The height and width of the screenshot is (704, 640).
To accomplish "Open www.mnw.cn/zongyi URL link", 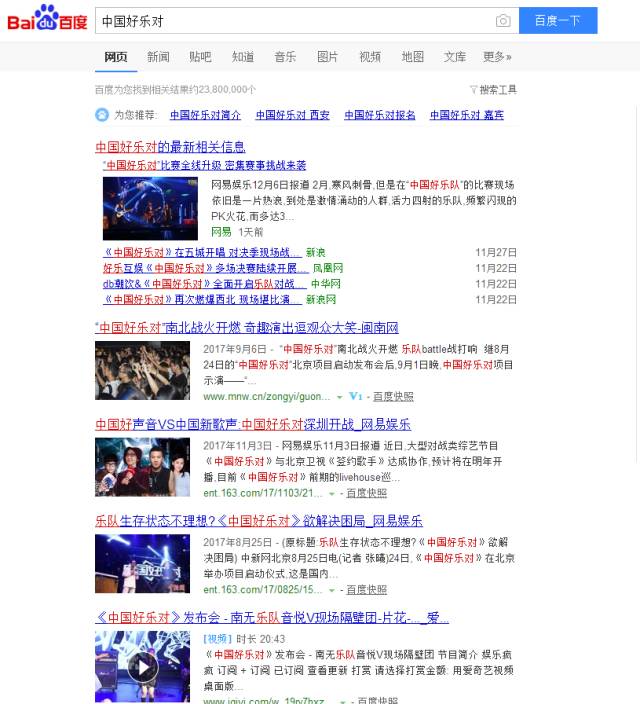I will pos(266,396).
